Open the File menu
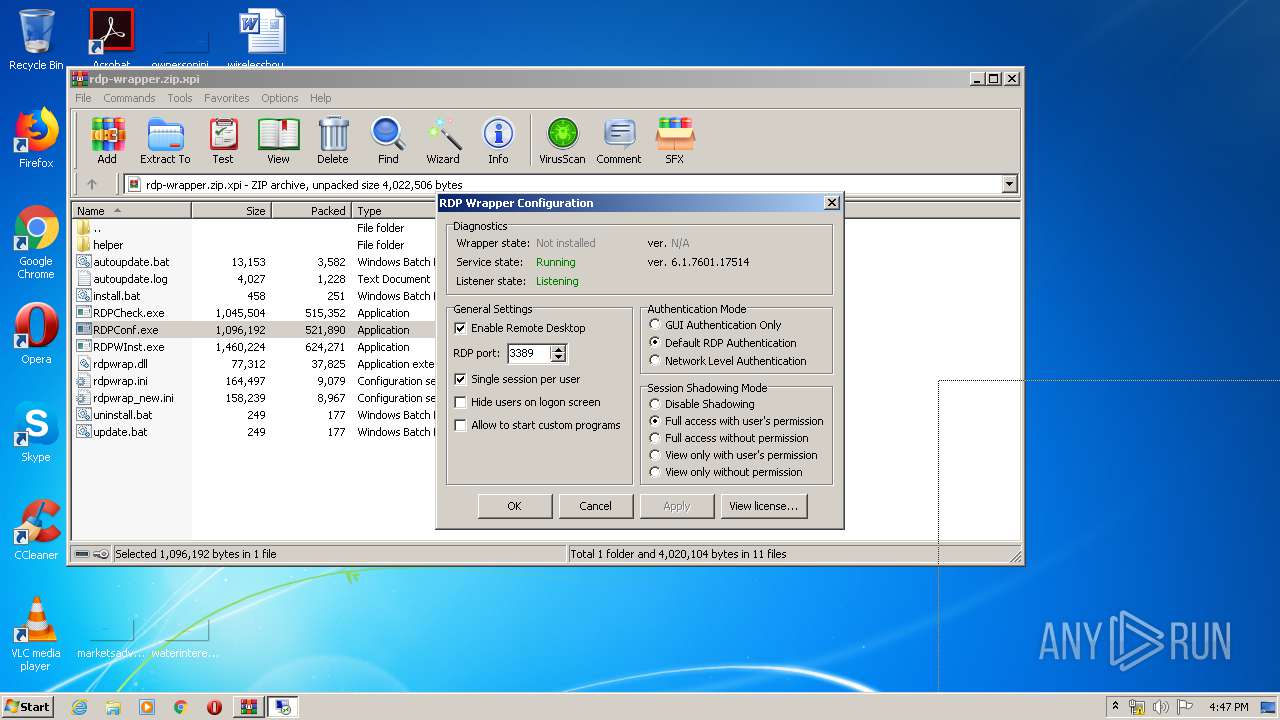 [83, 98]
